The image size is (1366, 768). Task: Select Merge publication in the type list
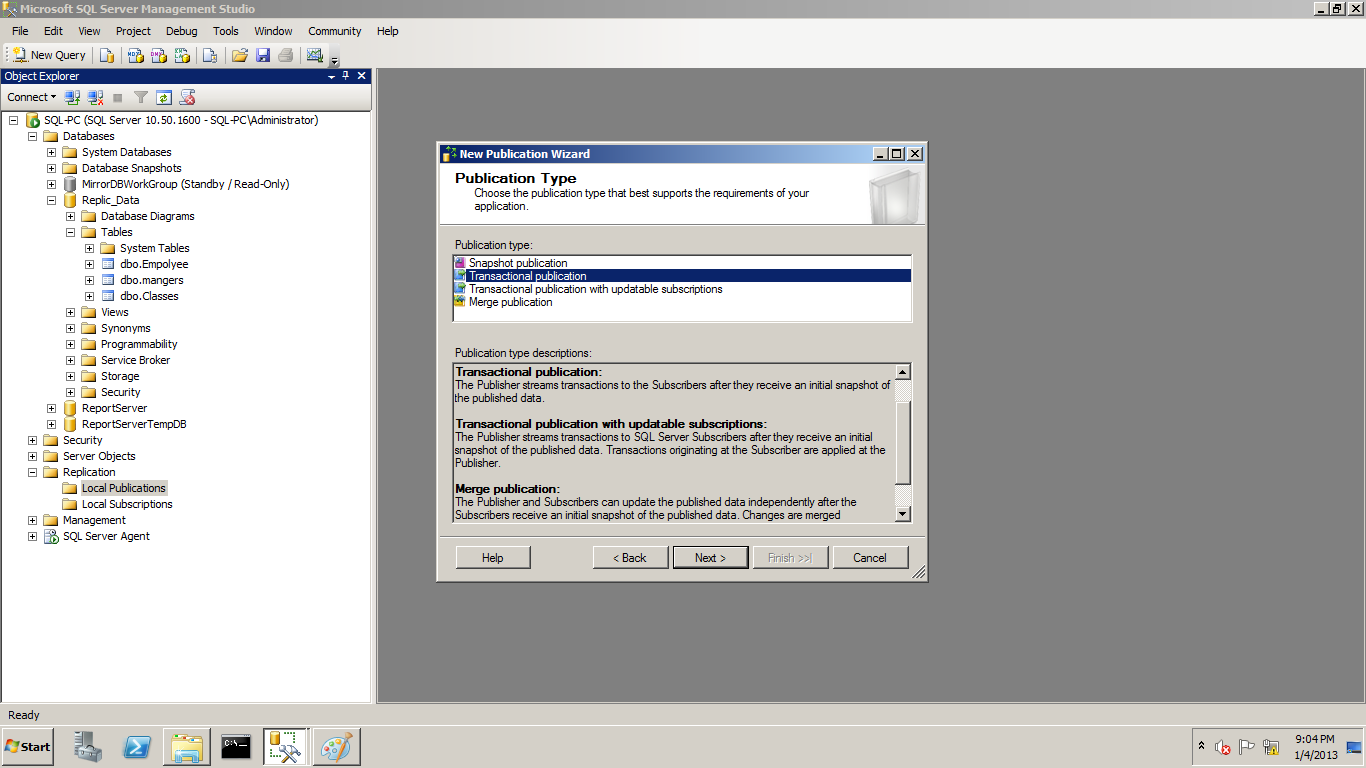point(510,302)
